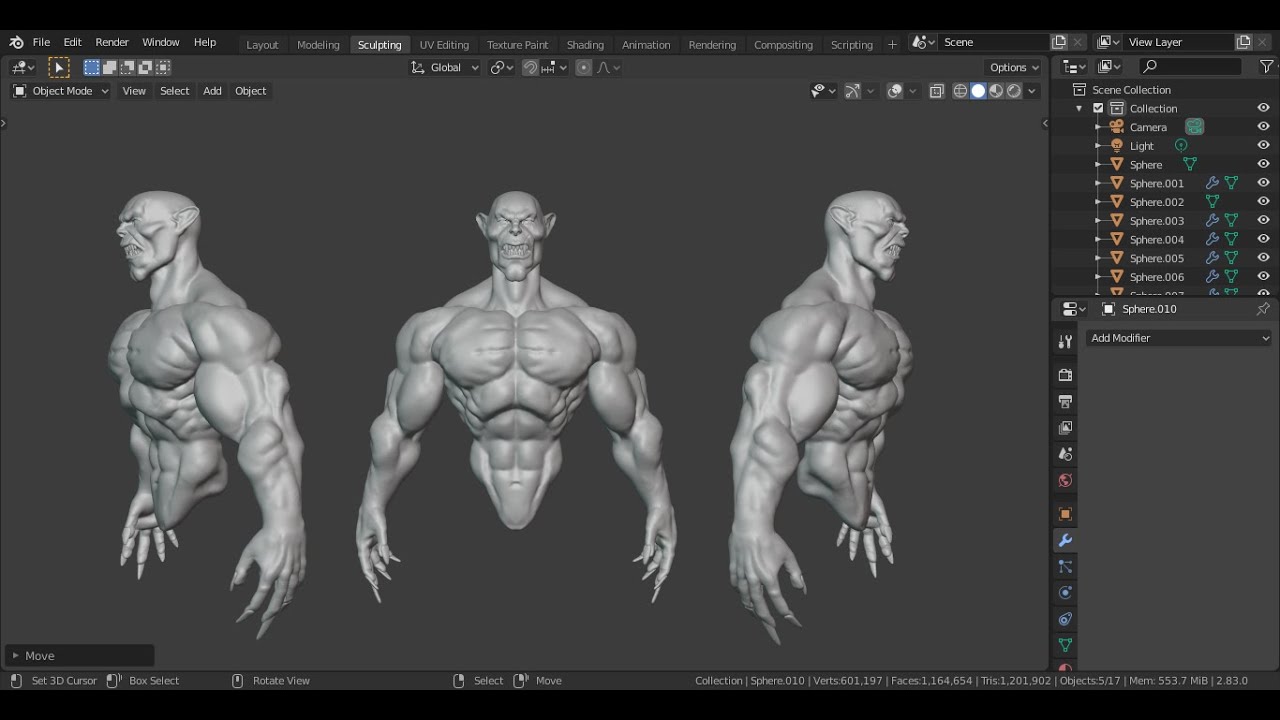
Task: Open the Object Mode dropdown
Action: 61,91
